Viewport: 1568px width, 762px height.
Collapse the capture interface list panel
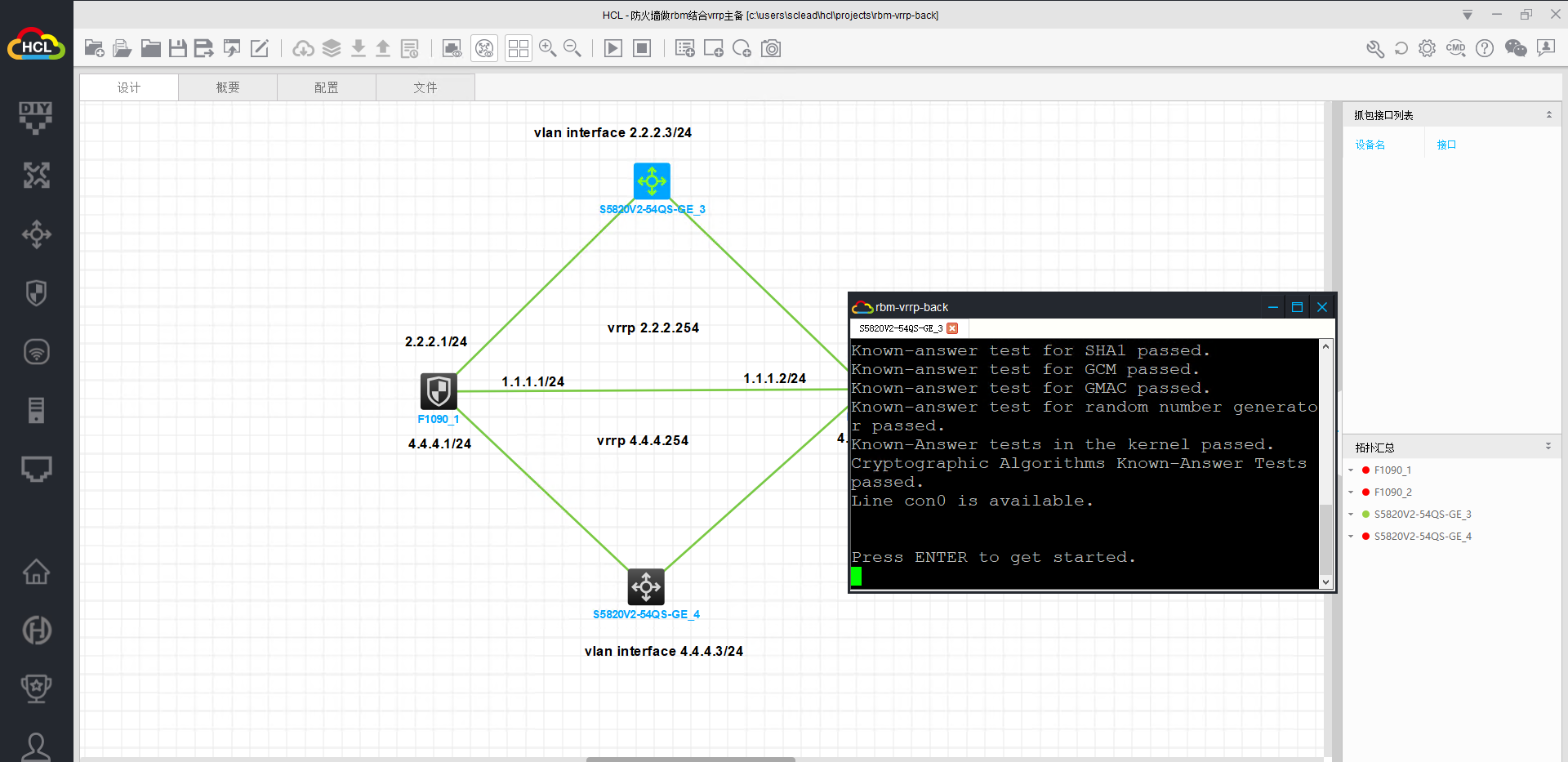1548,115
